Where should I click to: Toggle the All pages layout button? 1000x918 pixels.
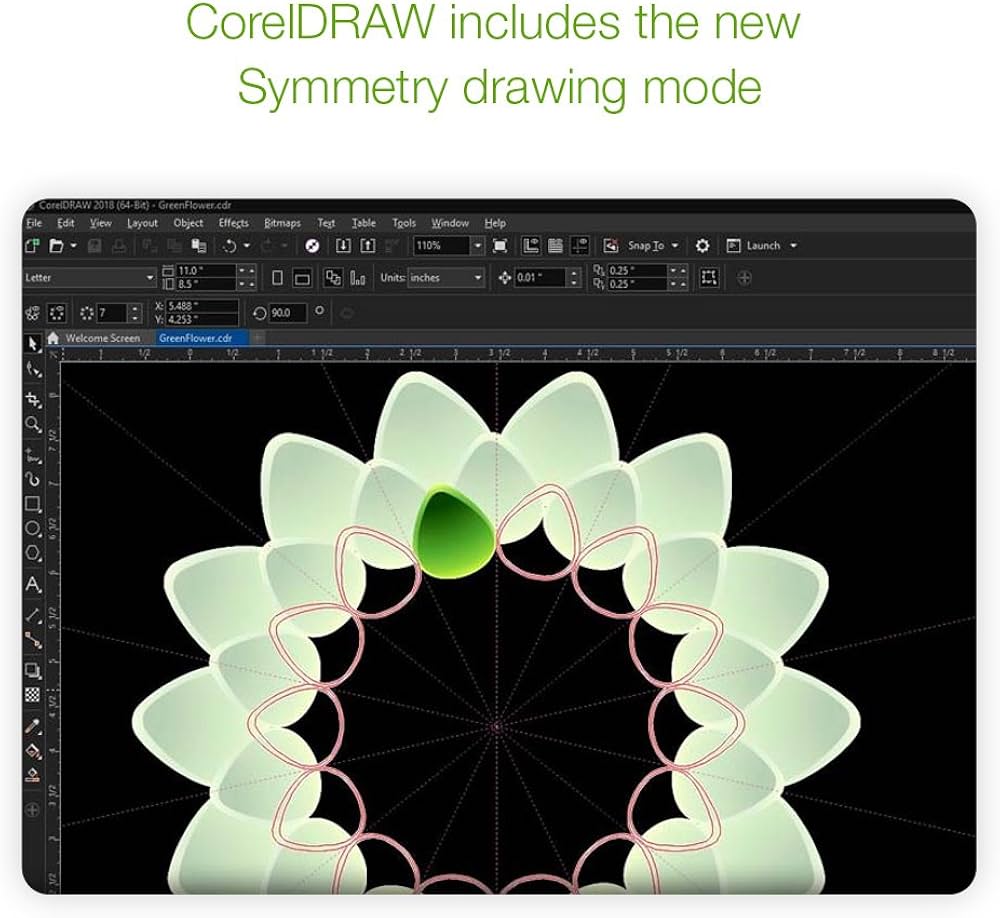333,278
